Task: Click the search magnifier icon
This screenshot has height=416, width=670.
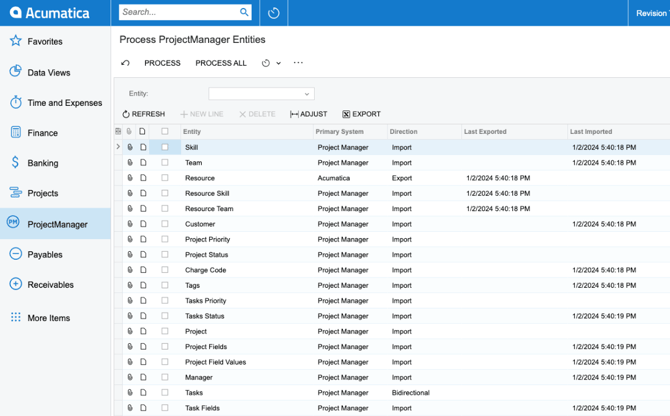Action: [244, 12]
